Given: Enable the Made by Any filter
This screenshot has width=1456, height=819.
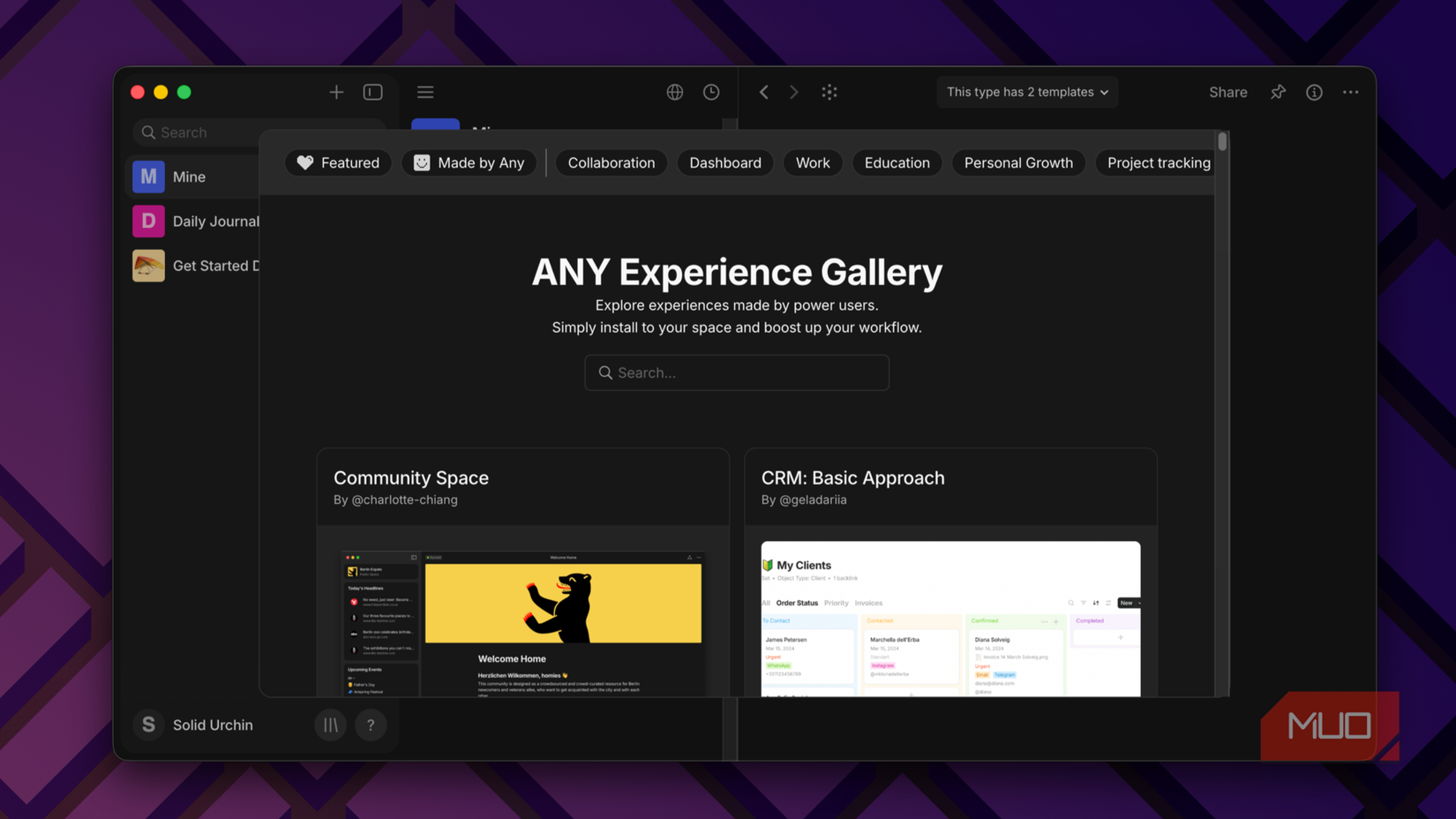Looking at the screenshot, I should 469,162.
